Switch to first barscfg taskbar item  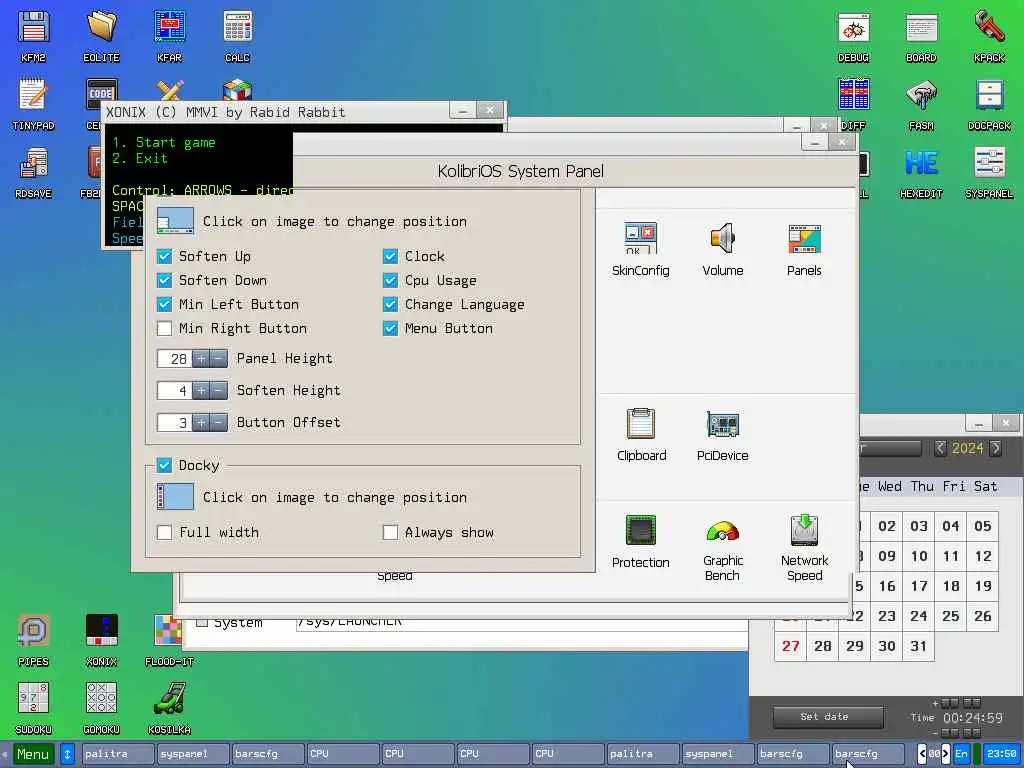(x=268, y=754)
